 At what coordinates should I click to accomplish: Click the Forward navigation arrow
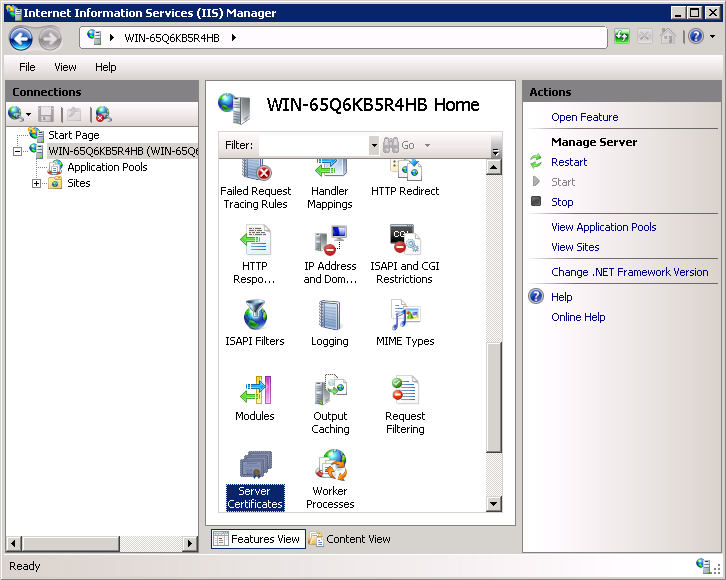tap(50, 38)
